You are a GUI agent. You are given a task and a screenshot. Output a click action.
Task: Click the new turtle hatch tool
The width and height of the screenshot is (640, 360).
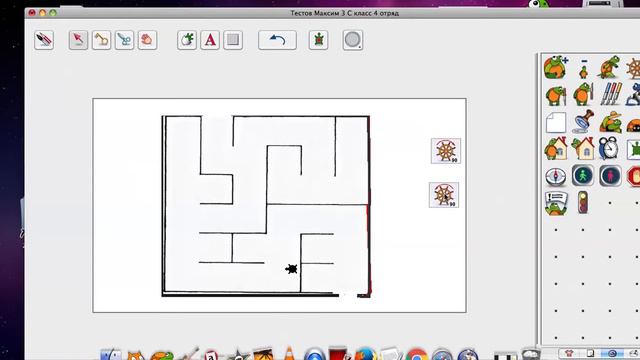point(187,40)
